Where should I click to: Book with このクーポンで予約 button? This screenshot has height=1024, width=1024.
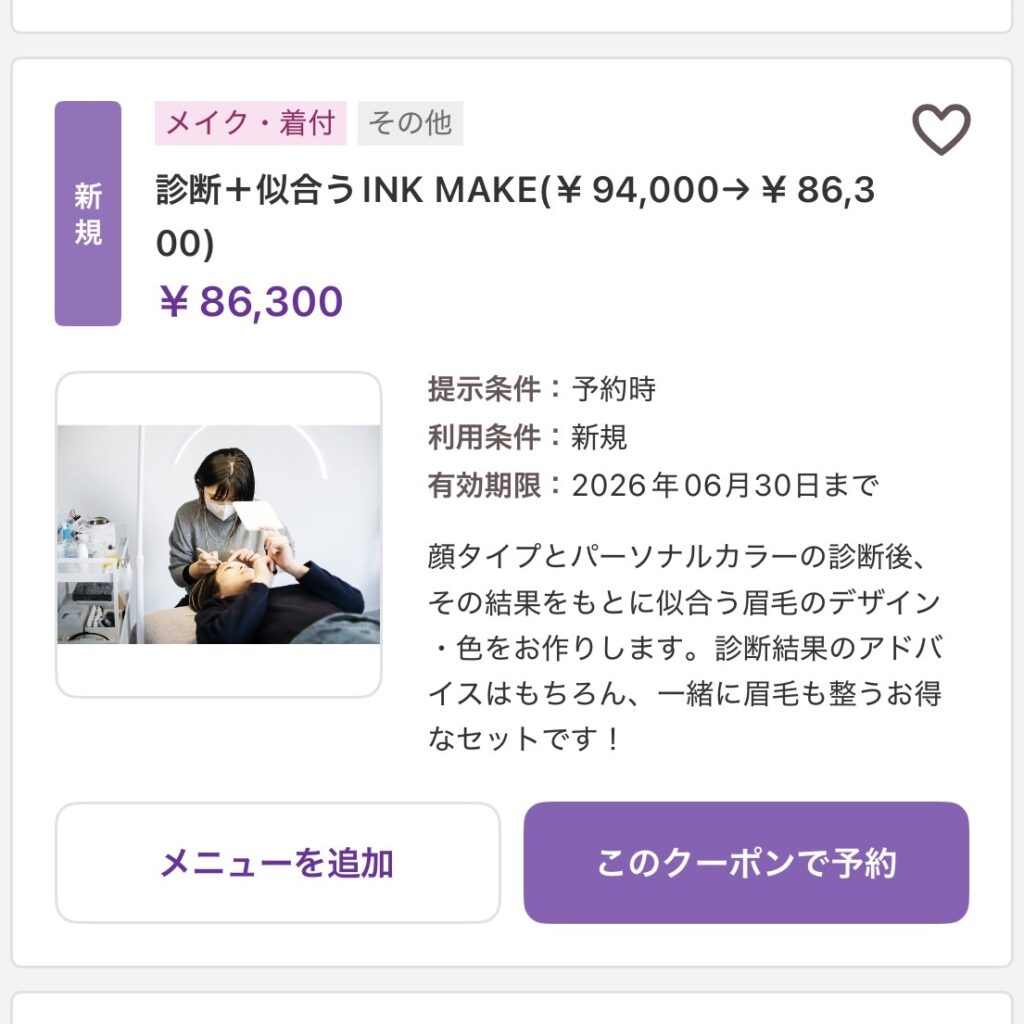[746, 862]
